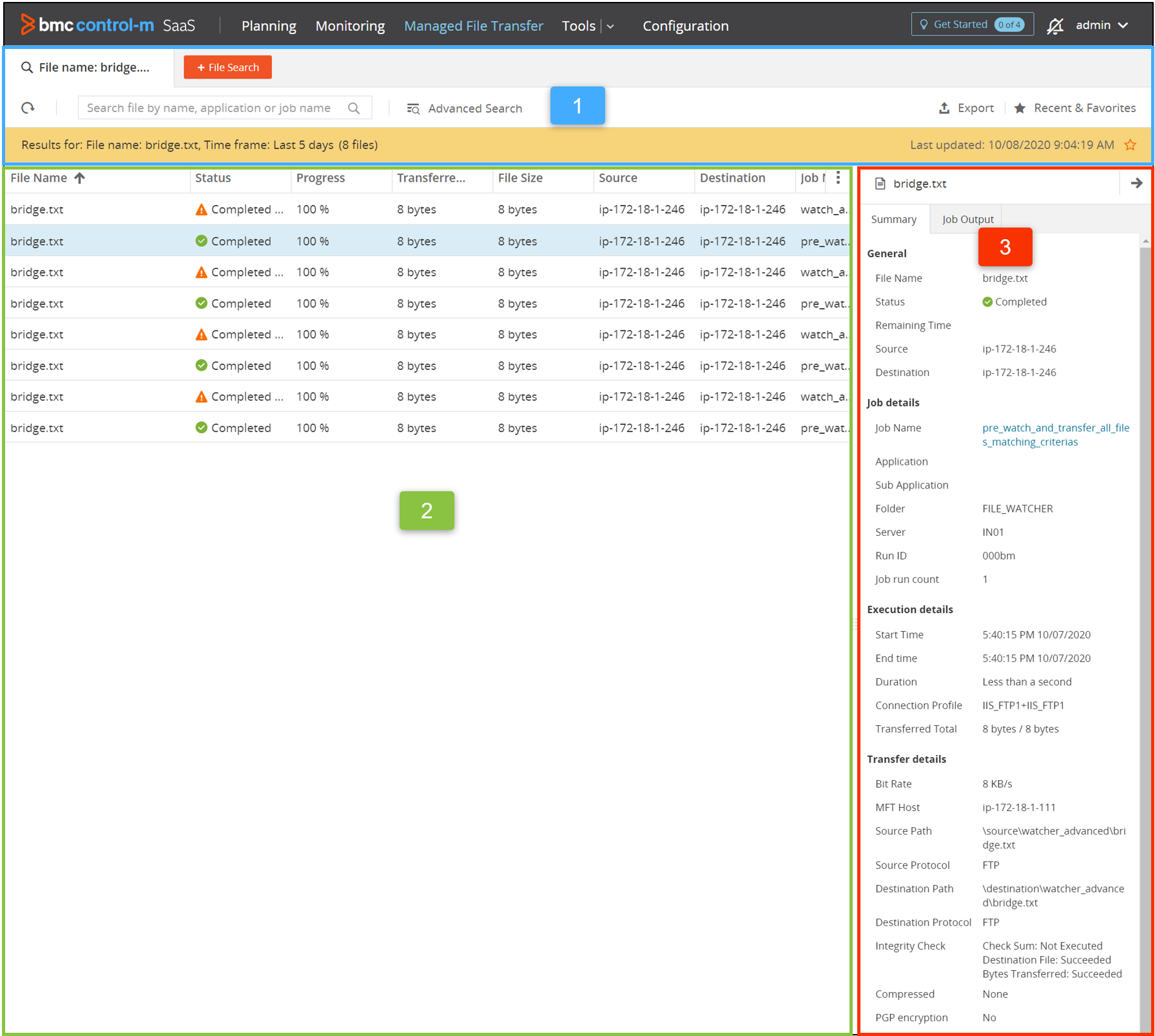Screen dimensions: 1155x1036
Task: Open Advanced Search filter icon
Action: coord(413,108)
